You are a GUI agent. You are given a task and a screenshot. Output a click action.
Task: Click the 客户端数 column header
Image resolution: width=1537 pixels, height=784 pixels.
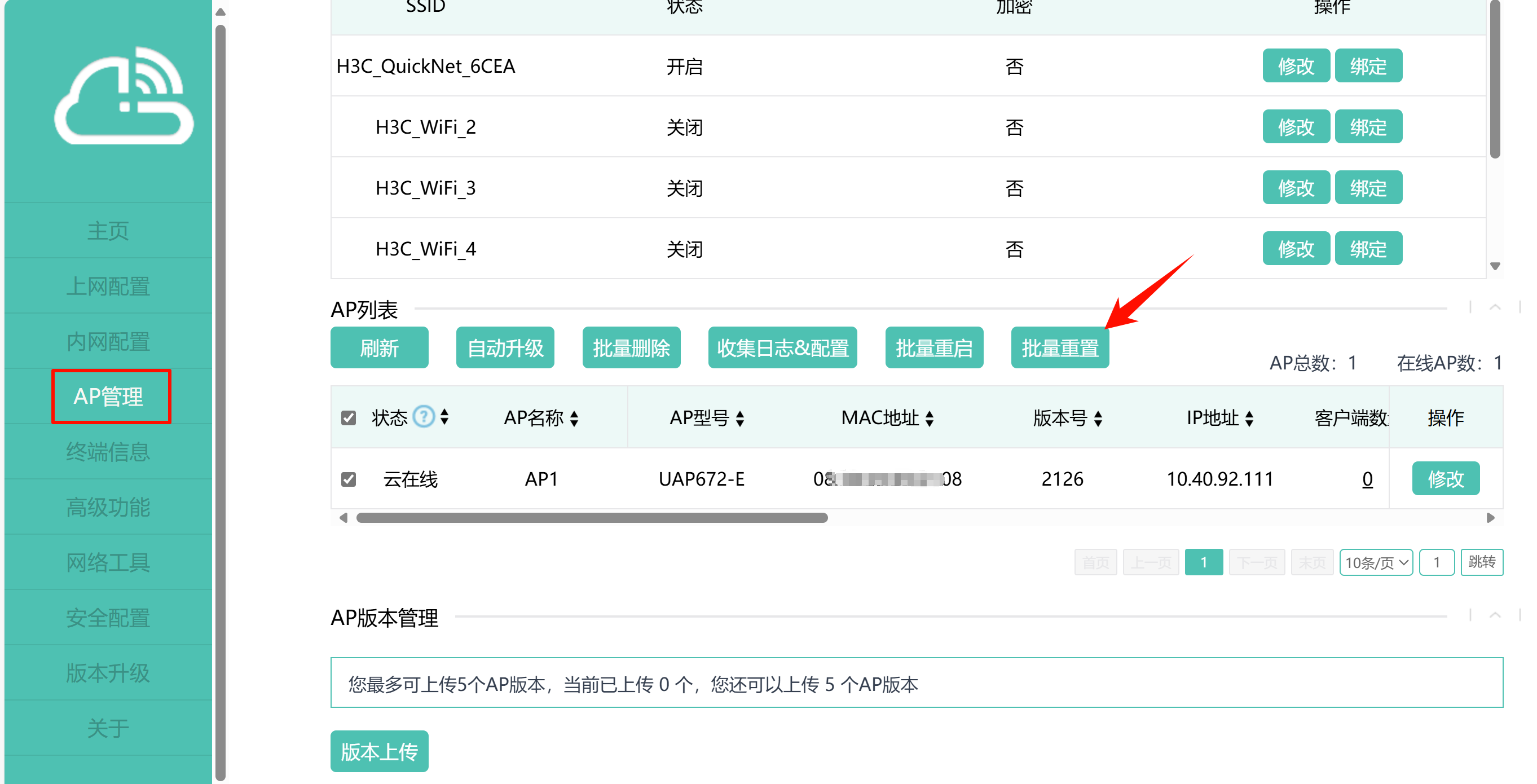tap(1351, 419)
